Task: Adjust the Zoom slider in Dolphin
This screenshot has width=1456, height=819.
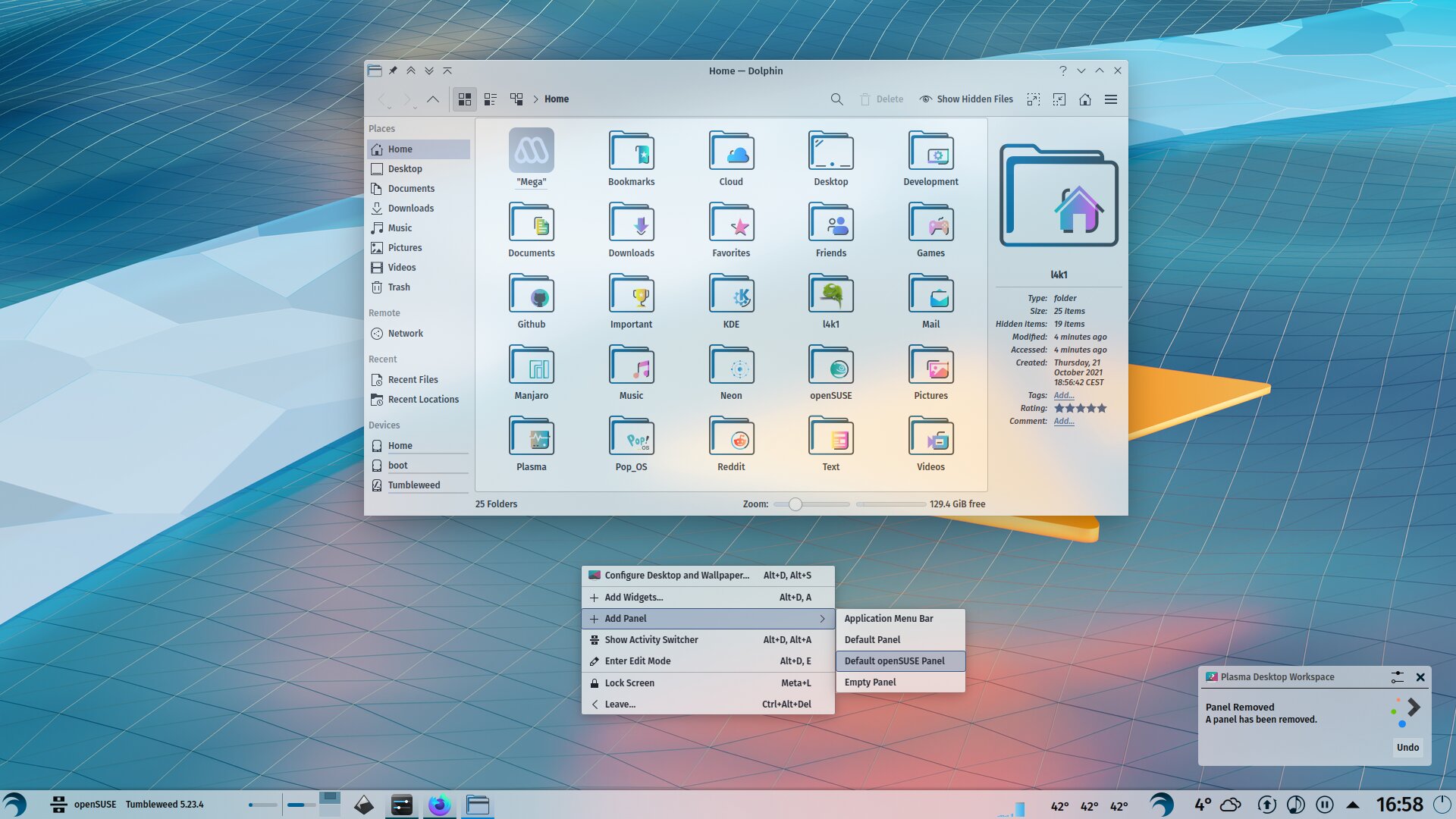Action: click(x=811, y=504)
